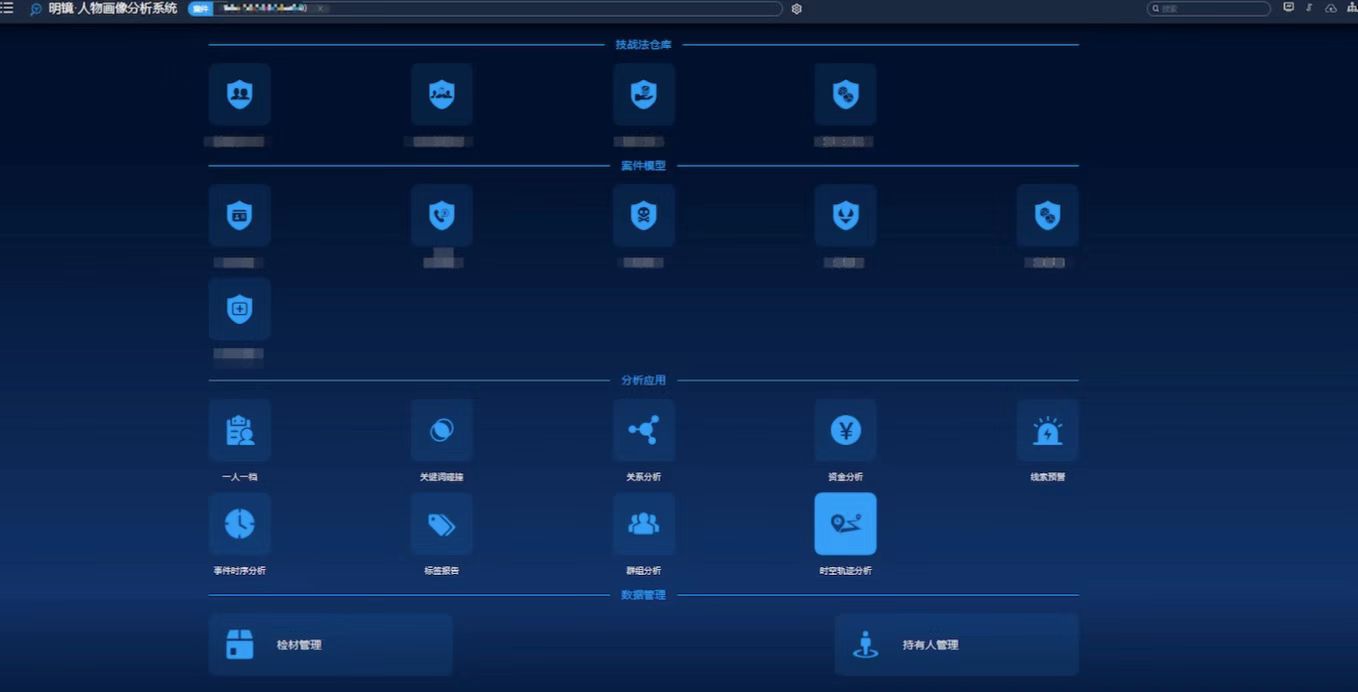
Task: Launch 关键词碰撞 keyword collision tool
Action: (441, 431)
